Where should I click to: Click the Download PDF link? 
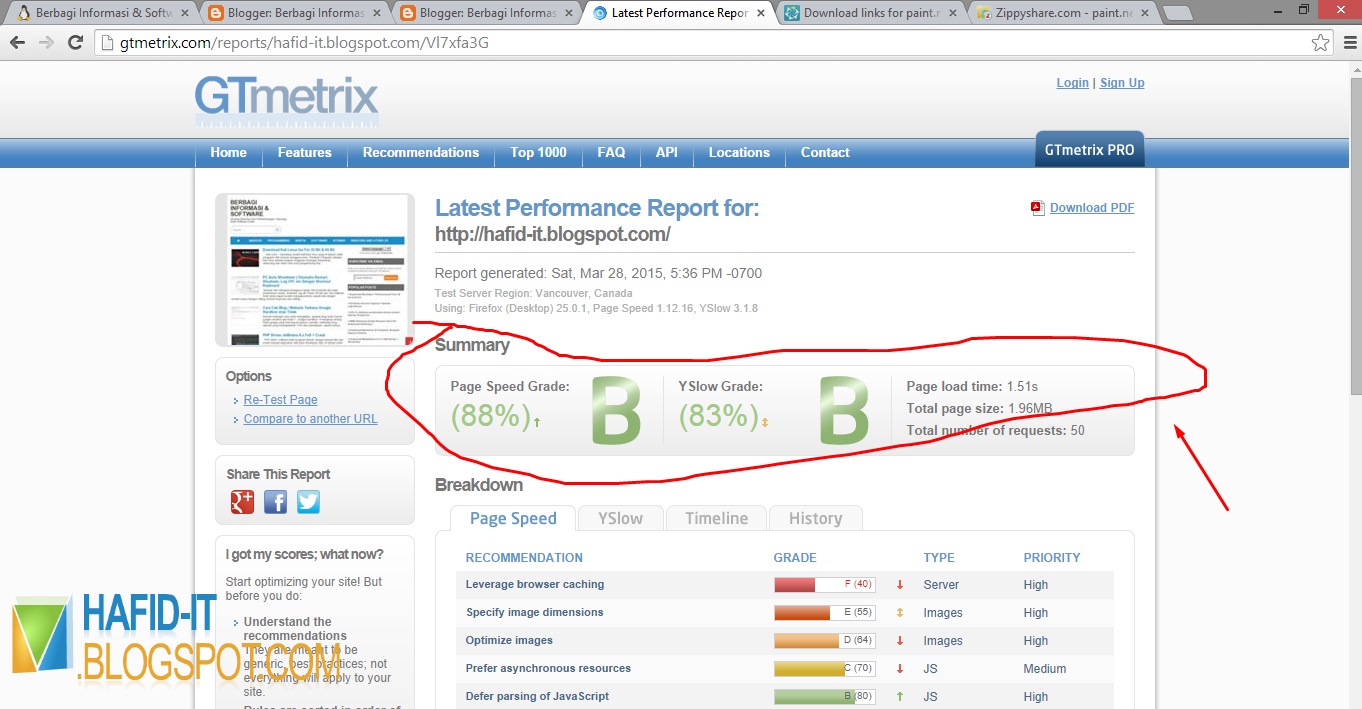click(x=1092, y=208)
